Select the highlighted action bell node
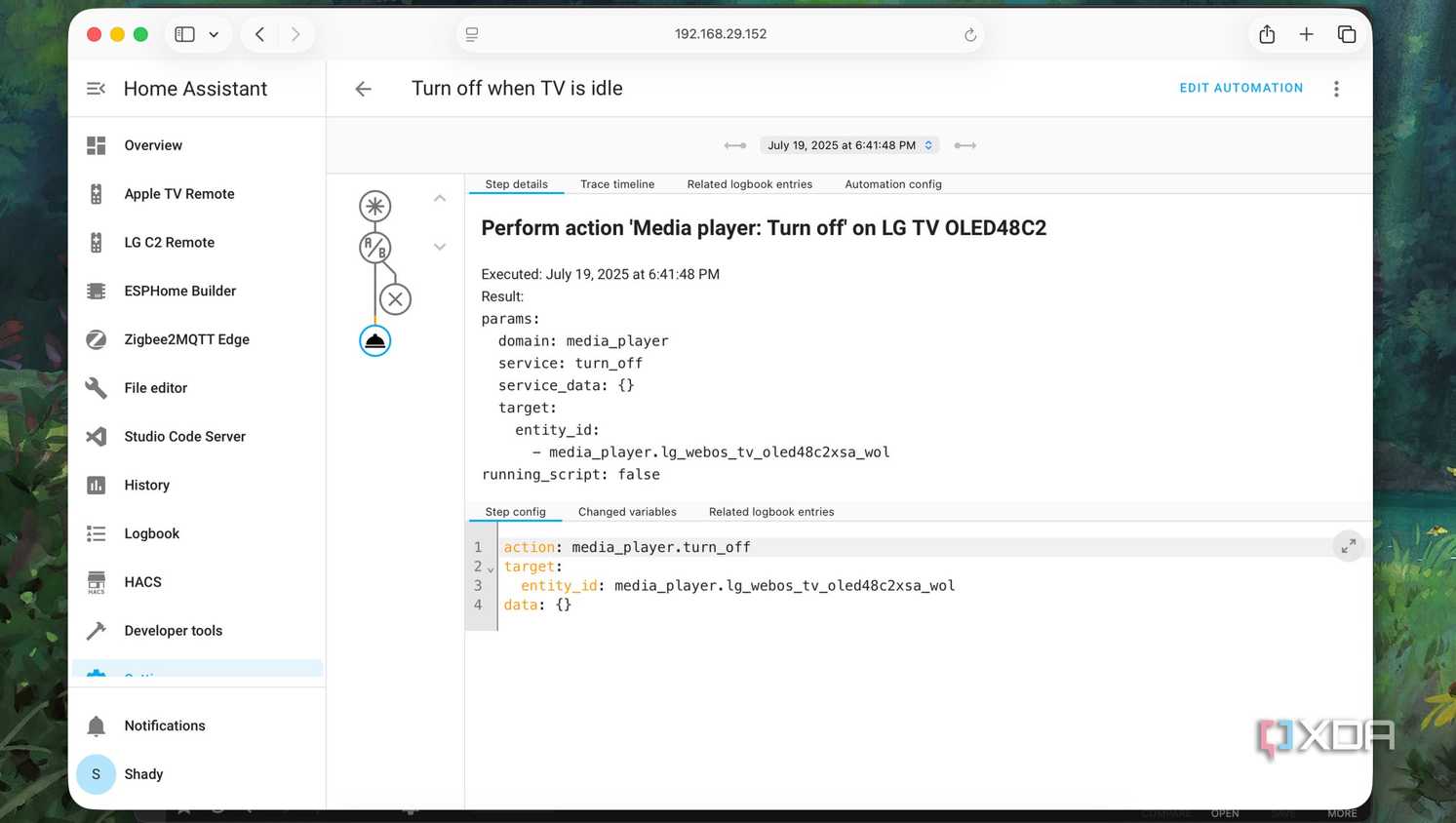Screen dimensions: 1456x823 (374, 340)
